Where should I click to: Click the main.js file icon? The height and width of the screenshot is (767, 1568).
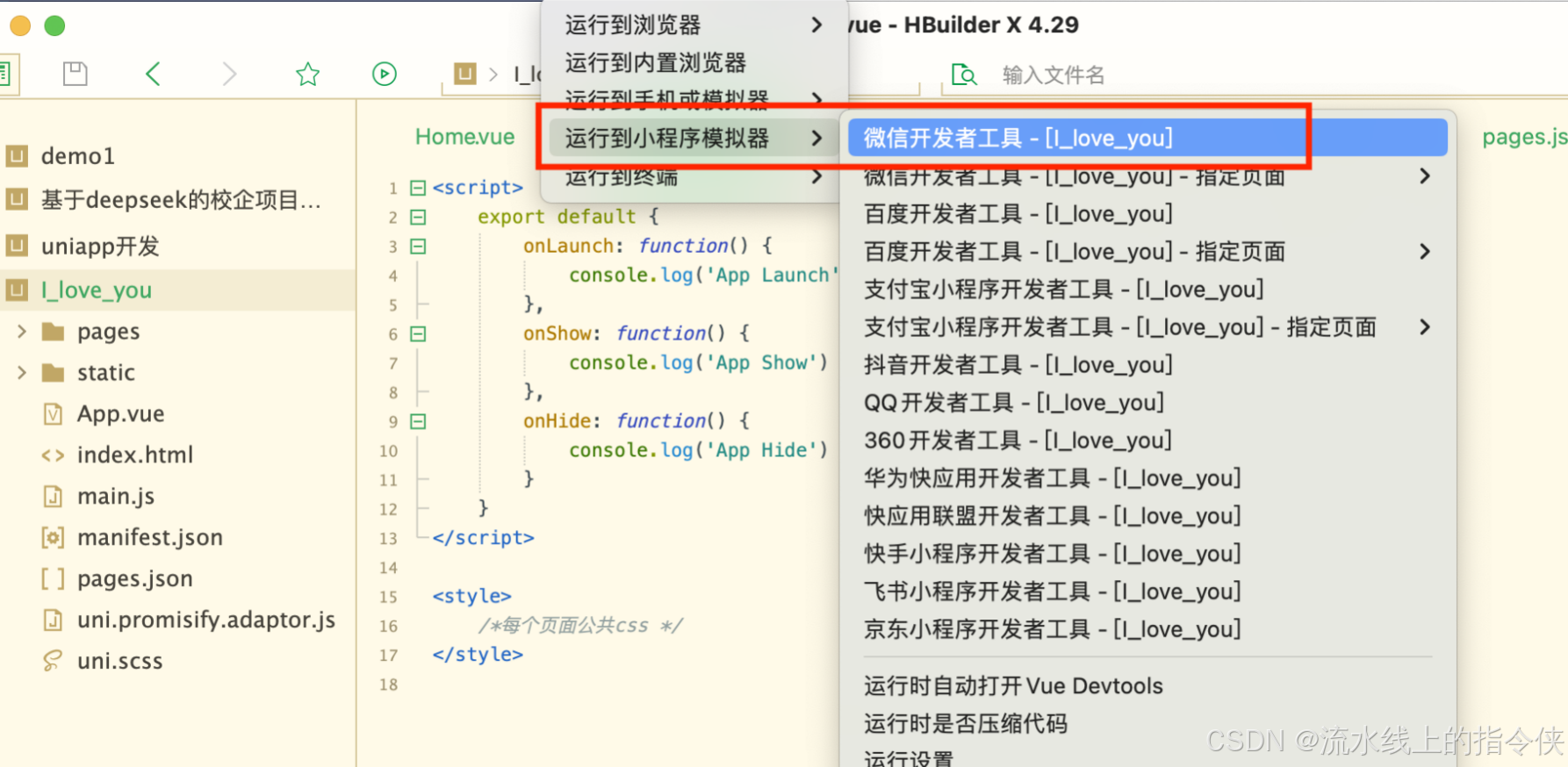coord(54,496)
